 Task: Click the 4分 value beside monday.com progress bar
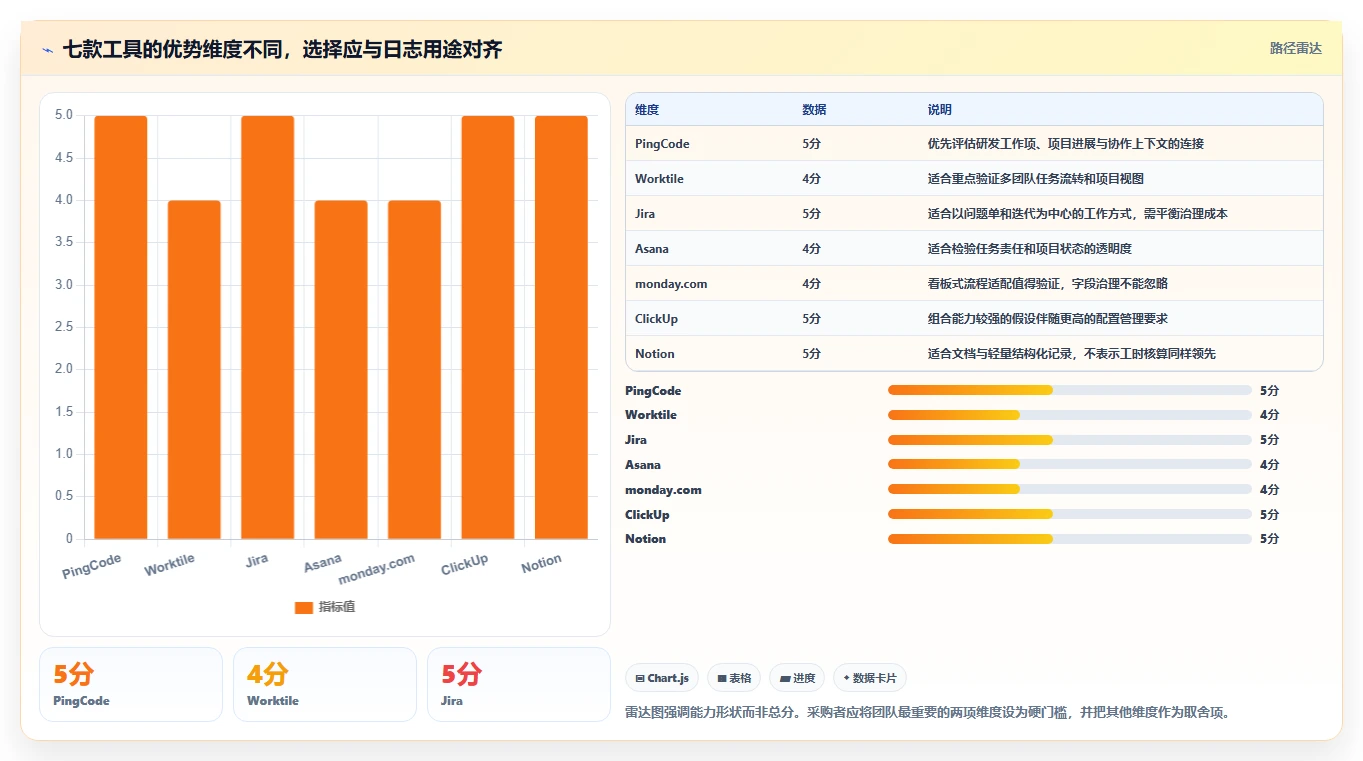pos(1269,490)
